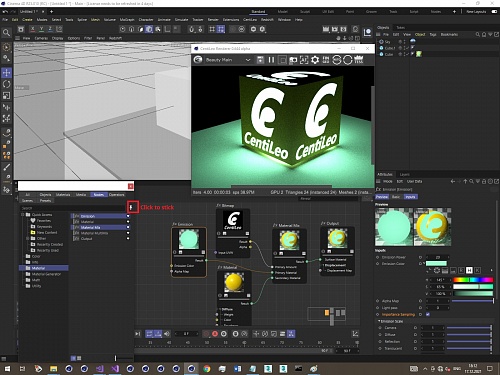Adjust the Alpha Map slider
The image size is (500, 375).
(473, 301)
